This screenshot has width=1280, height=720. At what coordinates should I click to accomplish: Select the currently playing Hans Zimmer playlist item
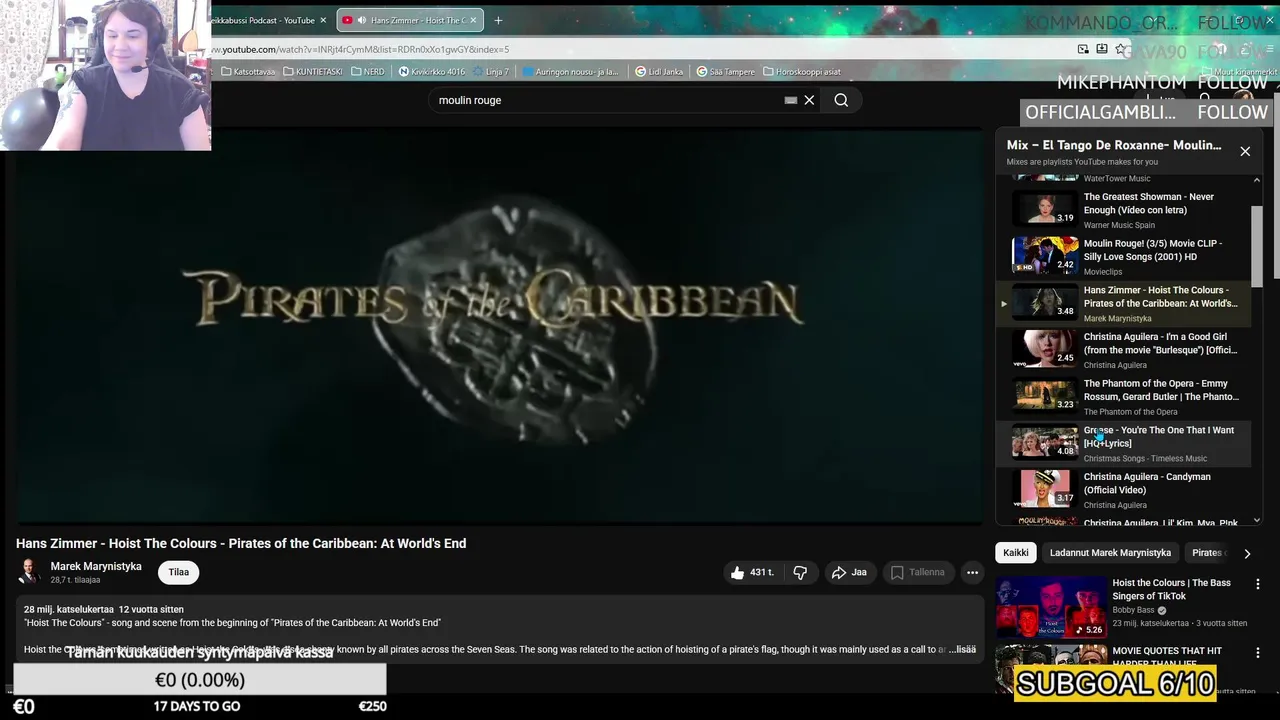(1124, 303)
